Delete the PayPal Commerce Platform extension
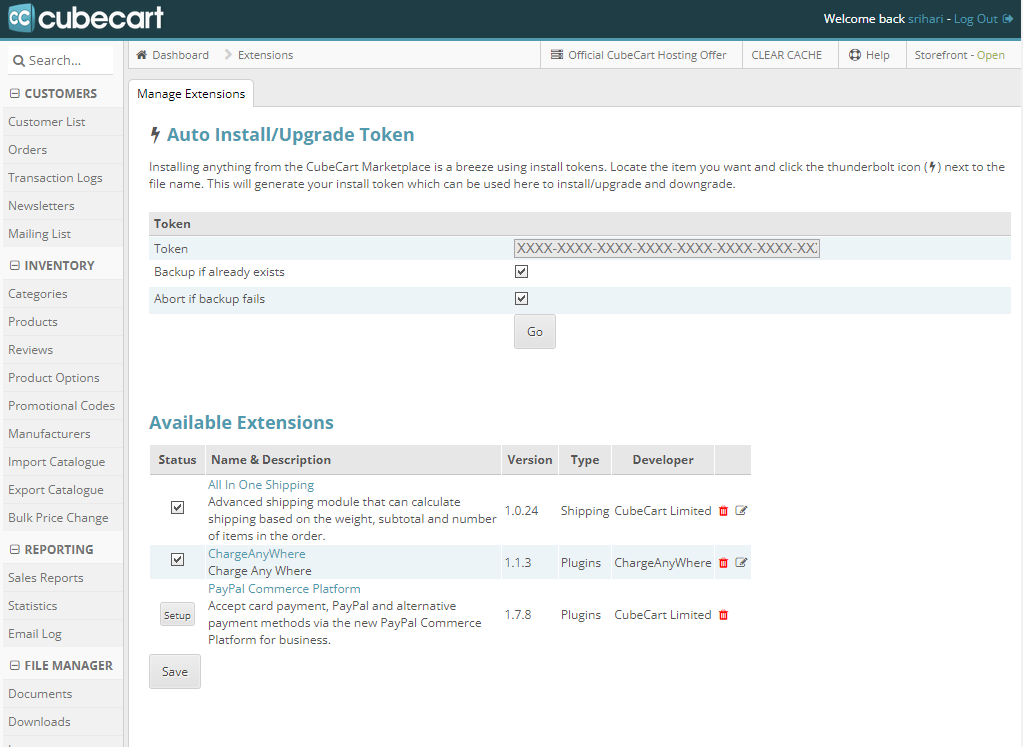Image resolution: width=1023 pixels, height=747 pixels. [723, 615]
